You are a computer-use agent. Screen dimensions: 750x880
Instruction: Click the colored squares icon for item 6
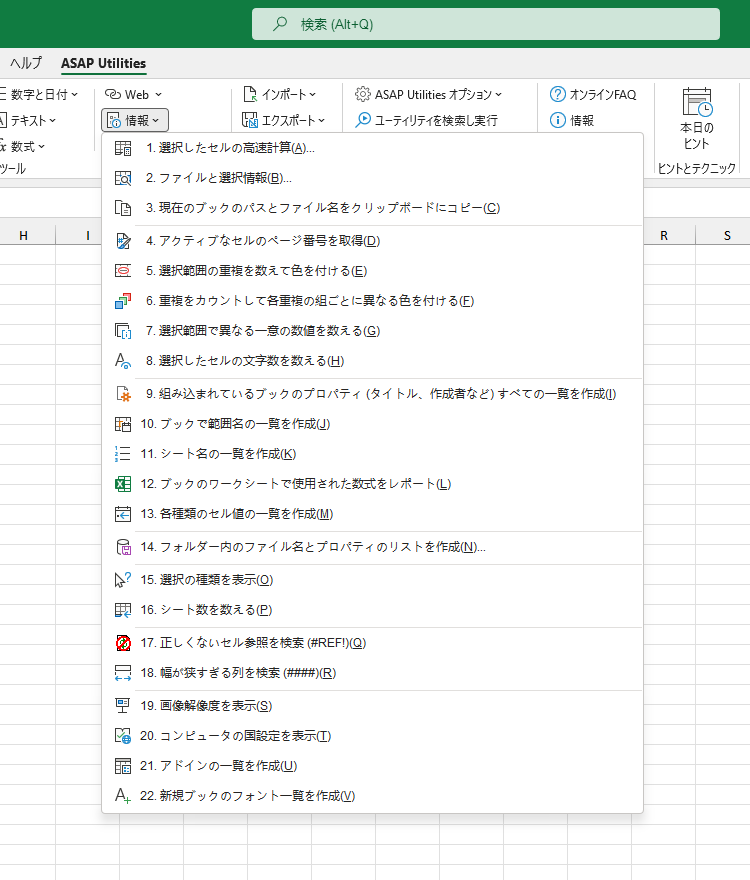[123, 301]
